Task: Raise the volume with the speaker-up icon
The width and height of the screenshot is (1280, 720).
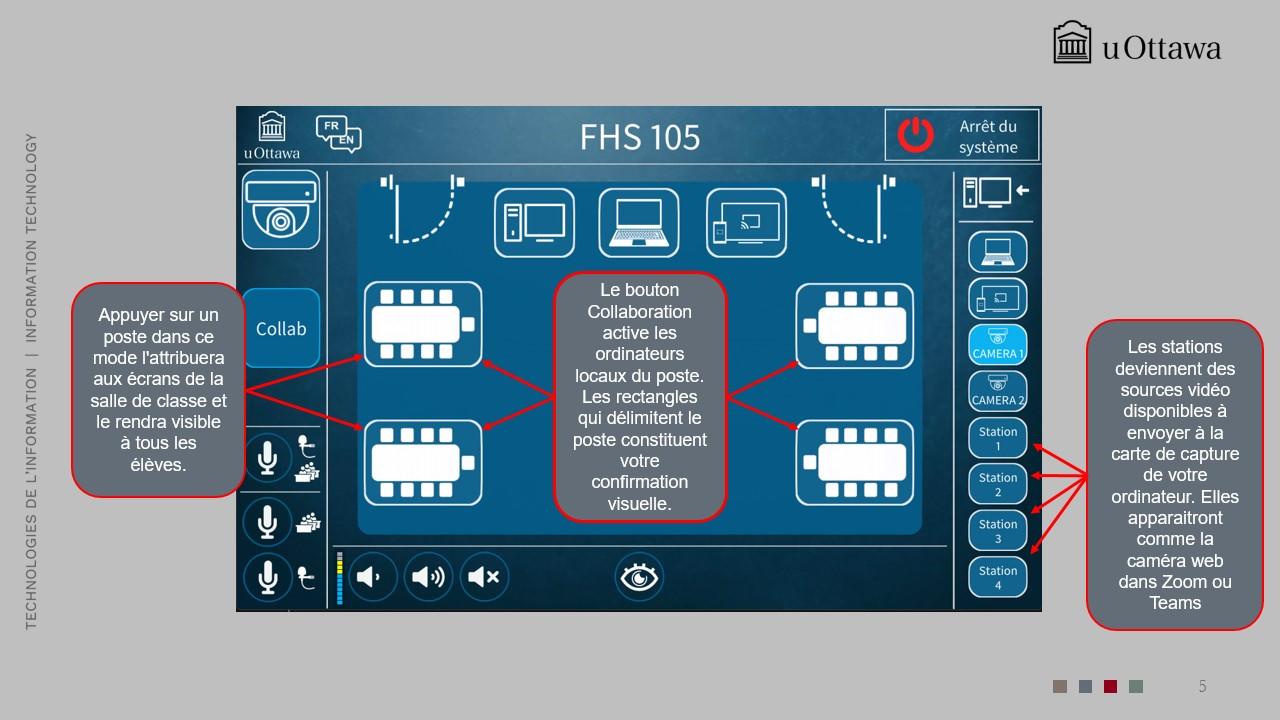Action: coord(428,577)
